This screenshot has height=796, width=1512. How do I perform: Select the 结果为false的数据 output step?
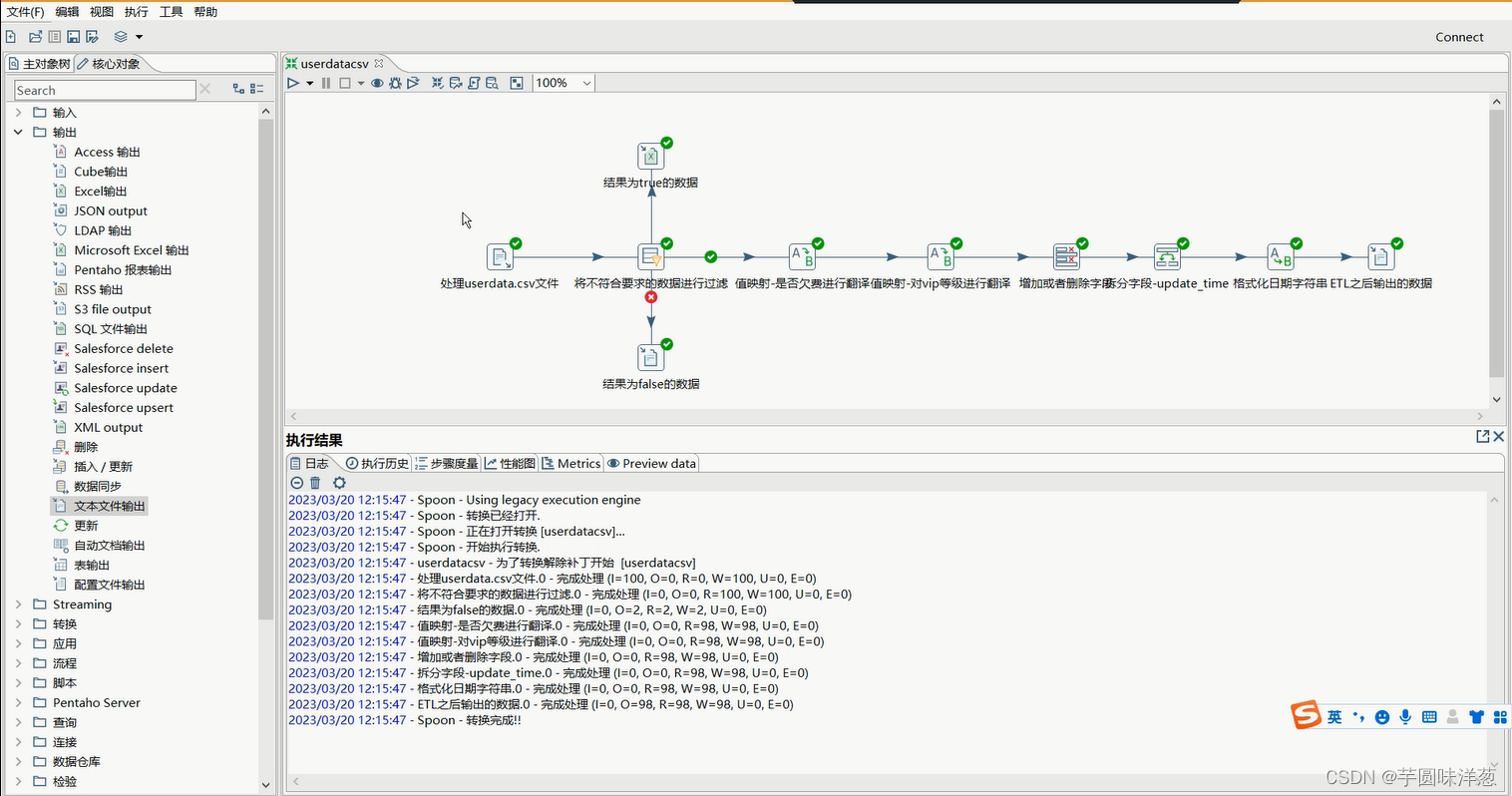coord(650,357)
